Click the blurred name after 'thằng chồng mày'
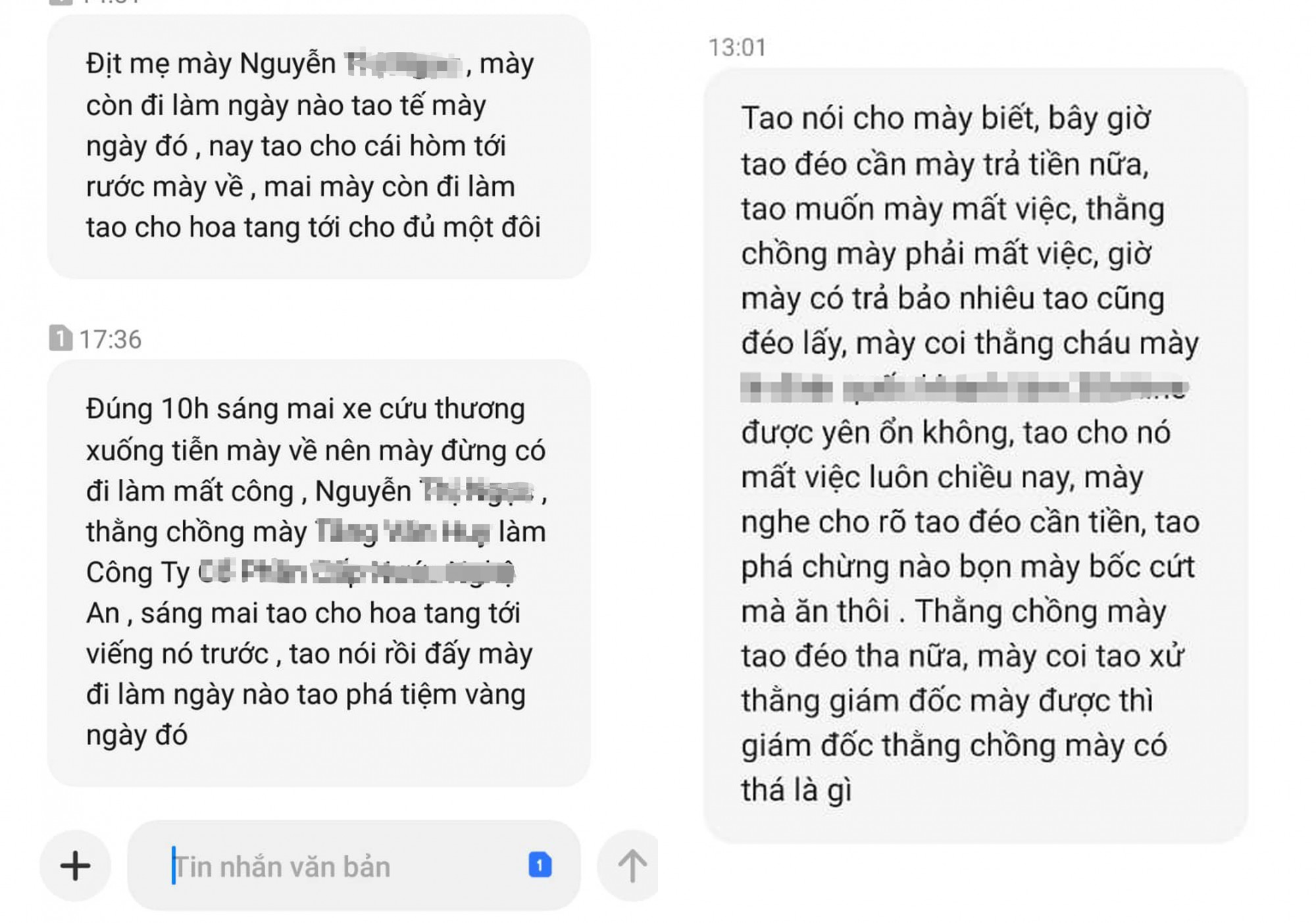The width and height of the screenshot is (1316, 923). (403, 532)
